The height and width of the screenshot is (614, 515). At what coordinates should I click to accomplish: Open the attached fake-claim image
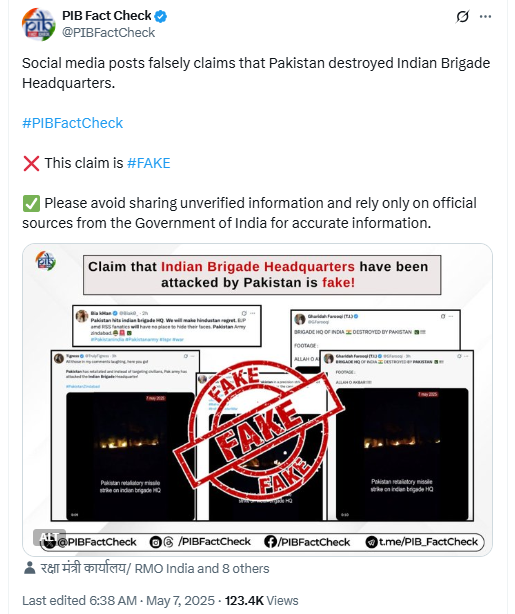click(257, 399)
